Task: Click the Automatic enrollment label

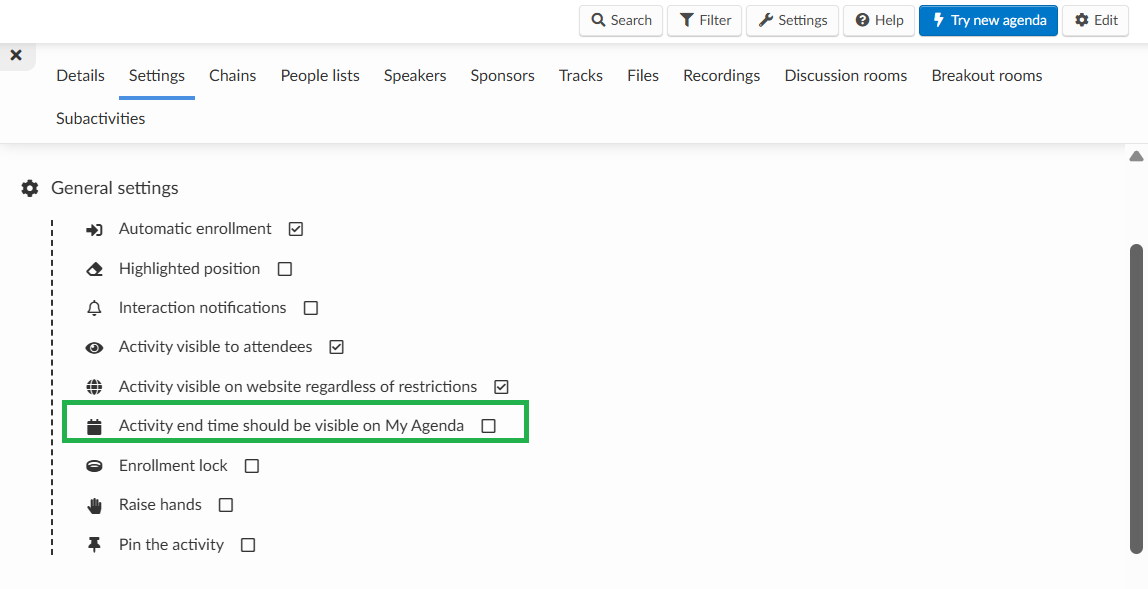Action: tap(195, 229)
